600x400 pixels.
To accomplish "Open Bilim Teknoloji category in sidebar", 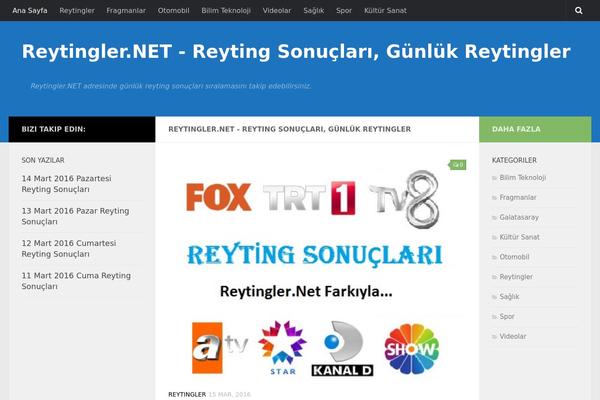I will point(523,178).
